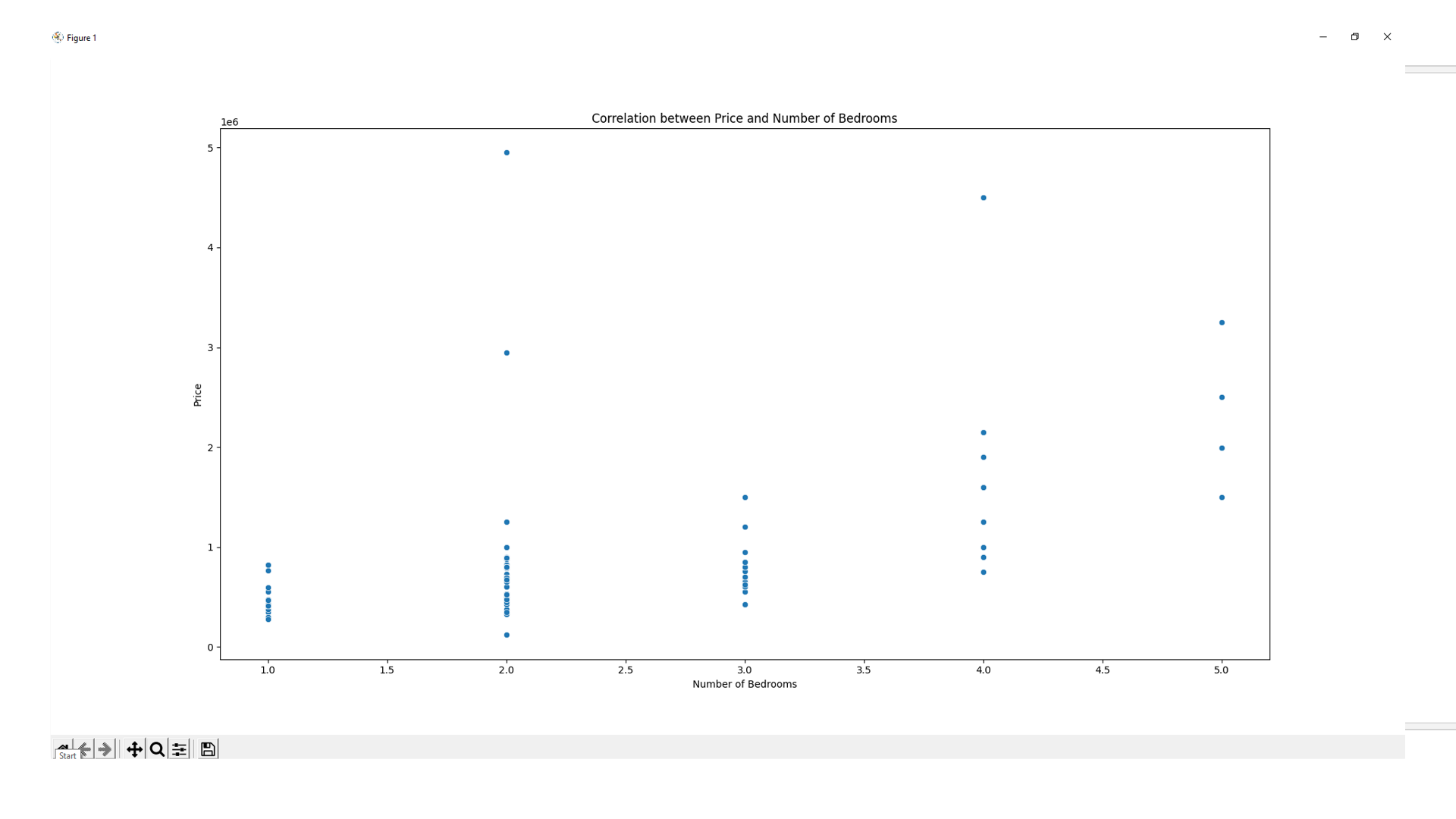1456x819 pixels.
Task: Click the x-axis tick label 1.5
Action: 387,670
